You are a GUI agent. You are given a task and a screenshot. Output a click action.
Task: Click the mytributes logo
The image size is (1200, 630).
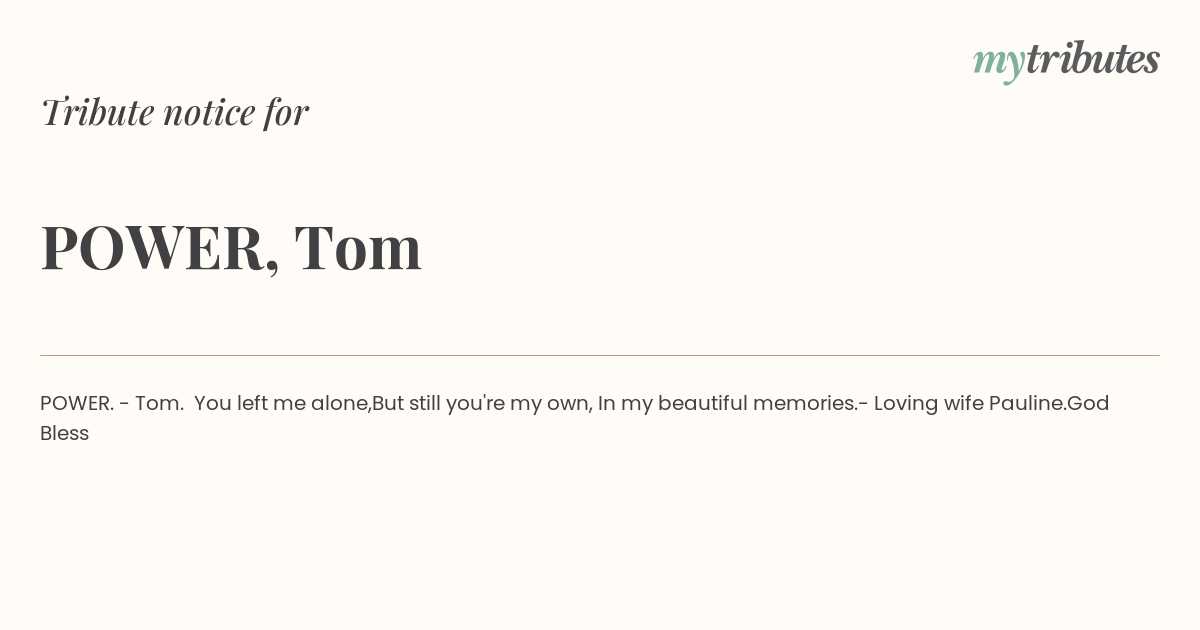coord(1066,61)
